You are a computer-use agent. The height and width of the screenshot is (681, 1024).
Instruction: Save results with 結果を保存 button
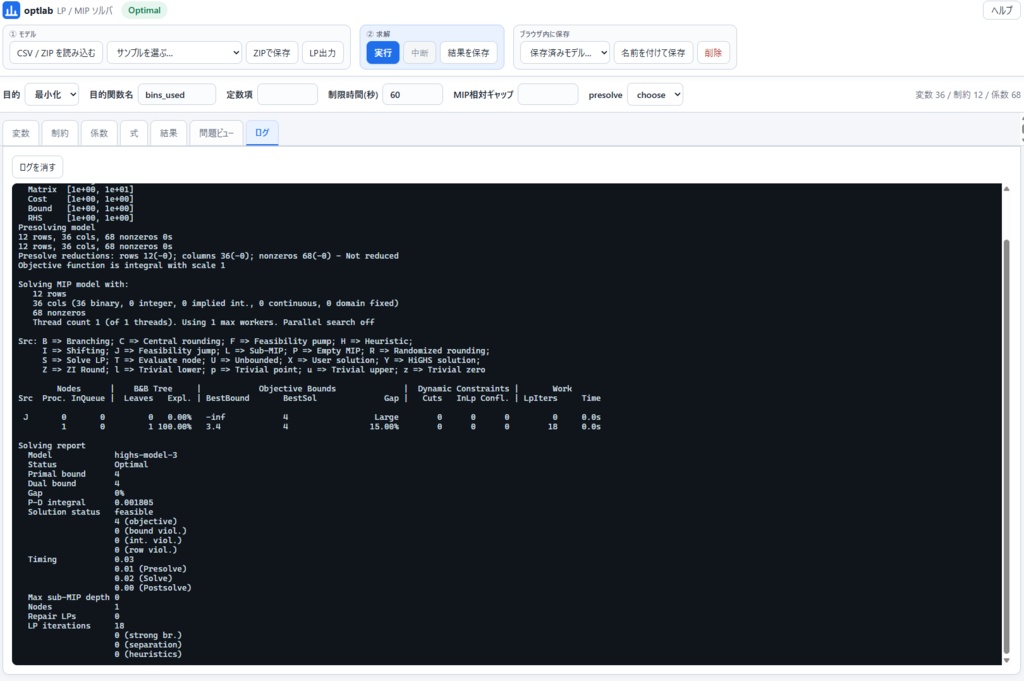coord(468,53)
